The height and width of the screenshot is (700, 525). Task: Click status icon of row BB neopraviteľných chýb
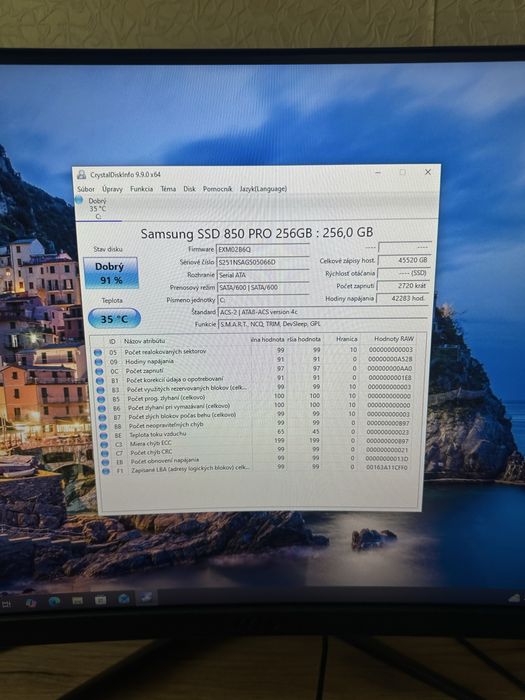pos(103,426)
